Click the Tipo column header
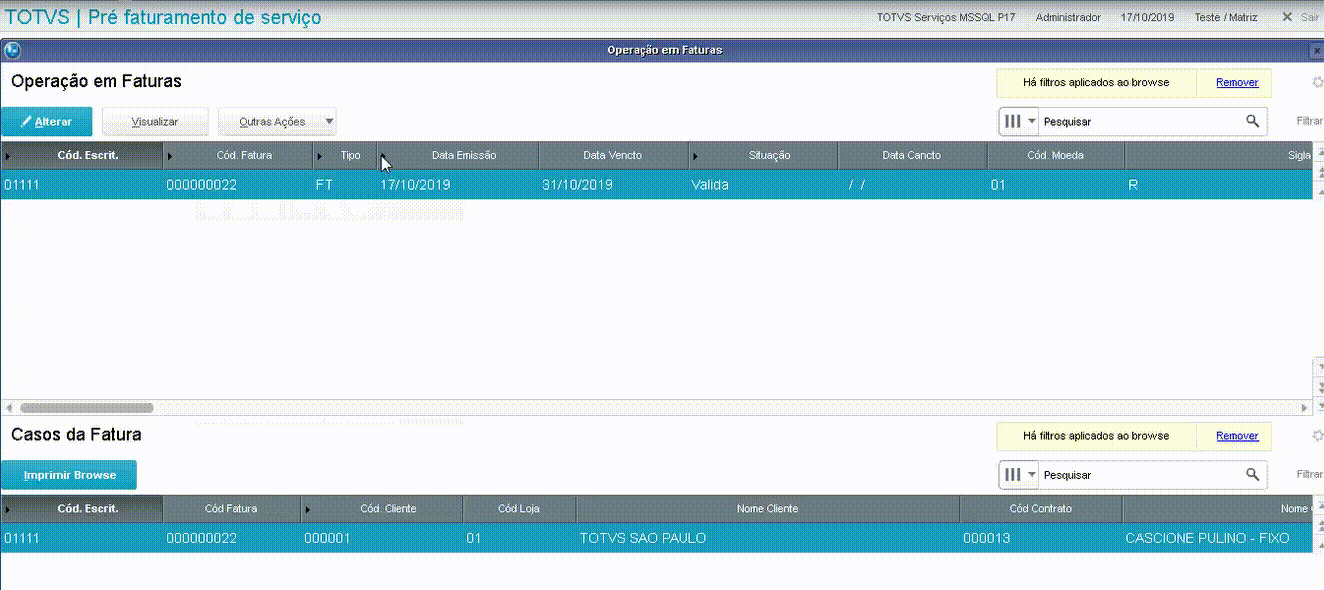 point(345,156)
